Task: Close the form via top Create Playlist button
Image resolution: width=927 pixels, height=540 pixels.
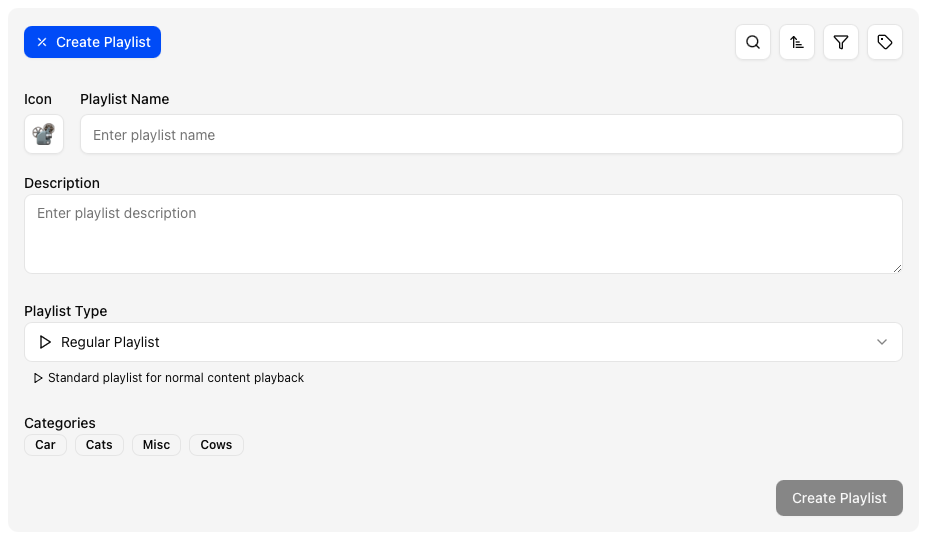Action: (x=92, y=42)
